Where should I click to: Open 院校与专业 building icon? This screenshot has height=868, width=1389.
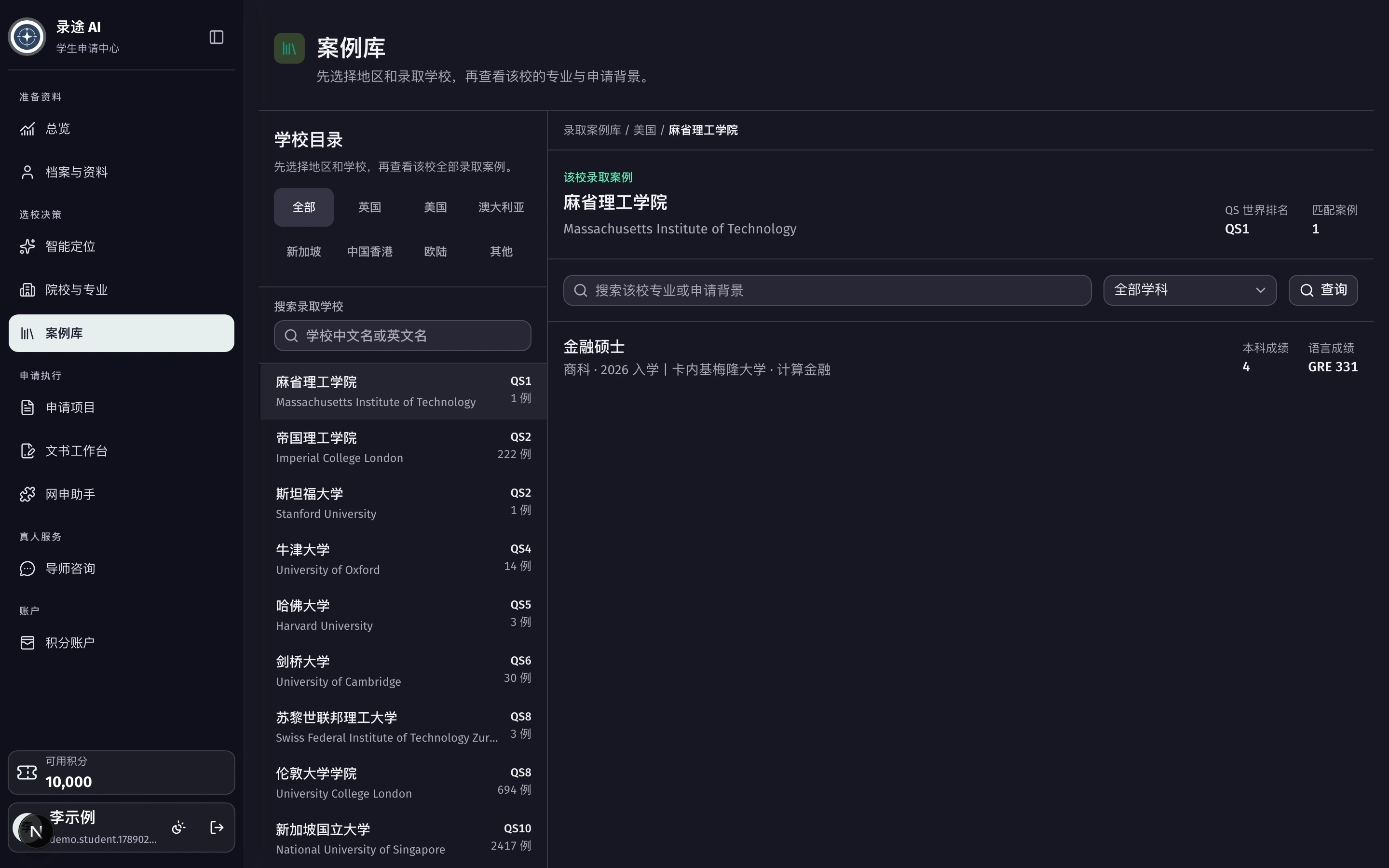27,290
